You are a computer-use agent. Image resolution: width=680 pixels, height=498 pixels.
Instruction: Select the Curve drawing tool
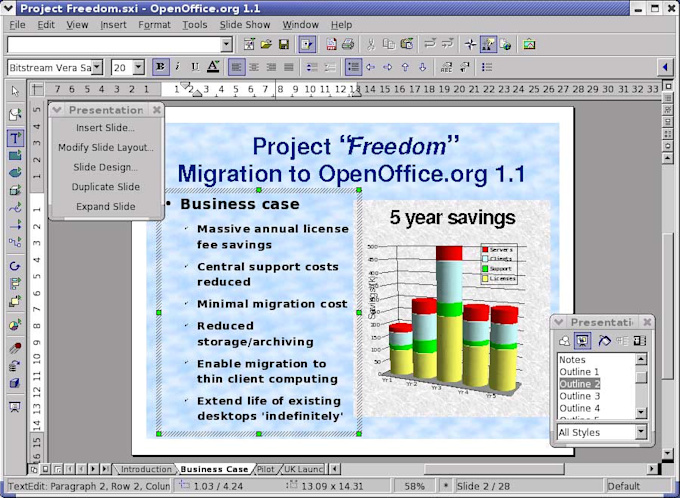[15, 207]
